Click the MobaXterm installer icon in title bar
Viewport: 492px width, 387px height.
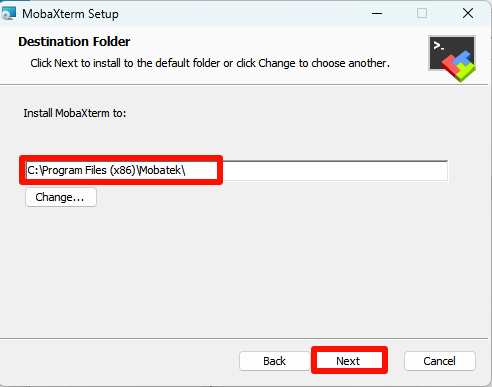point(8,13)
